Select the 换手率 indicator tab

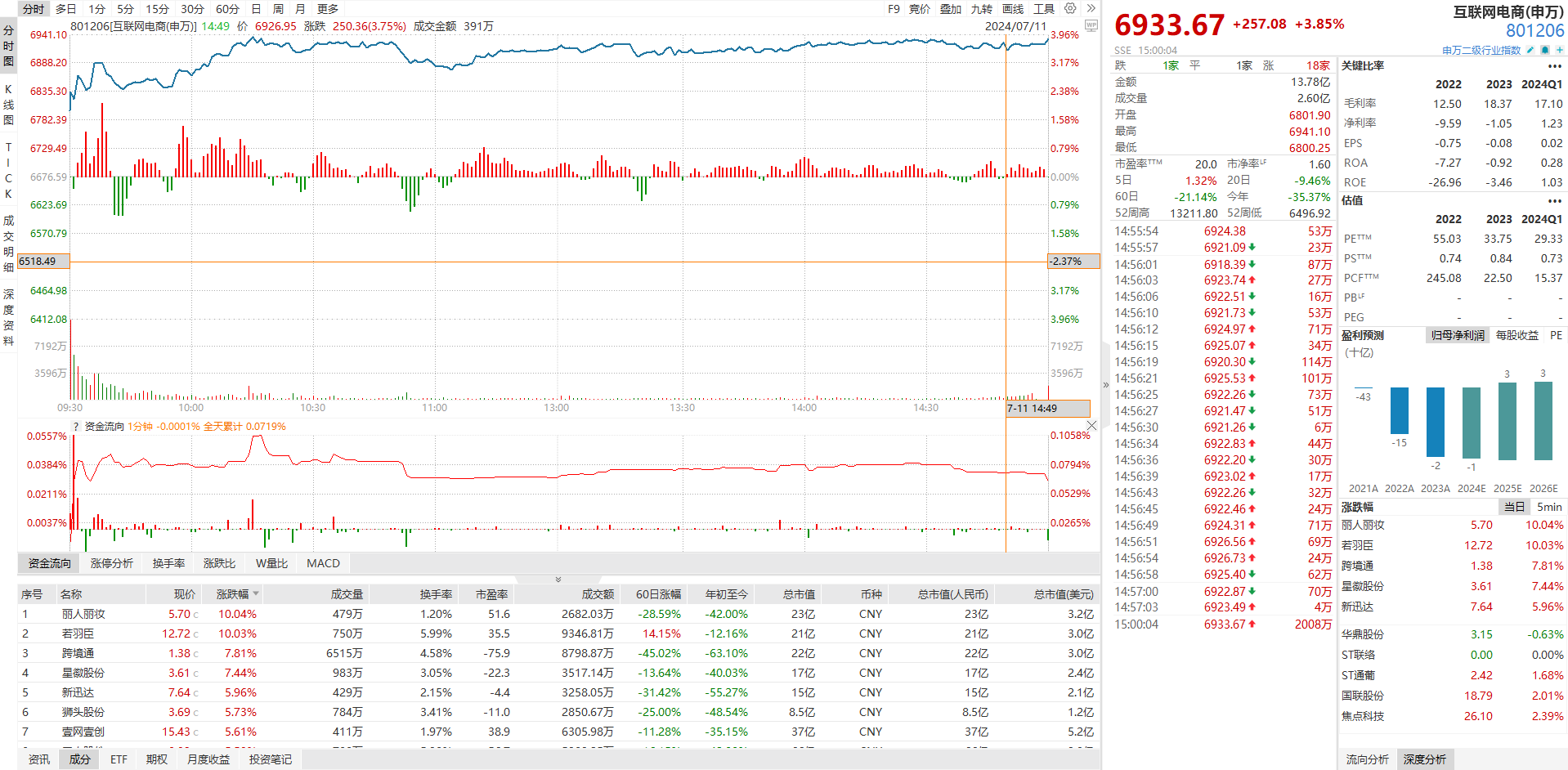(168, 563)
